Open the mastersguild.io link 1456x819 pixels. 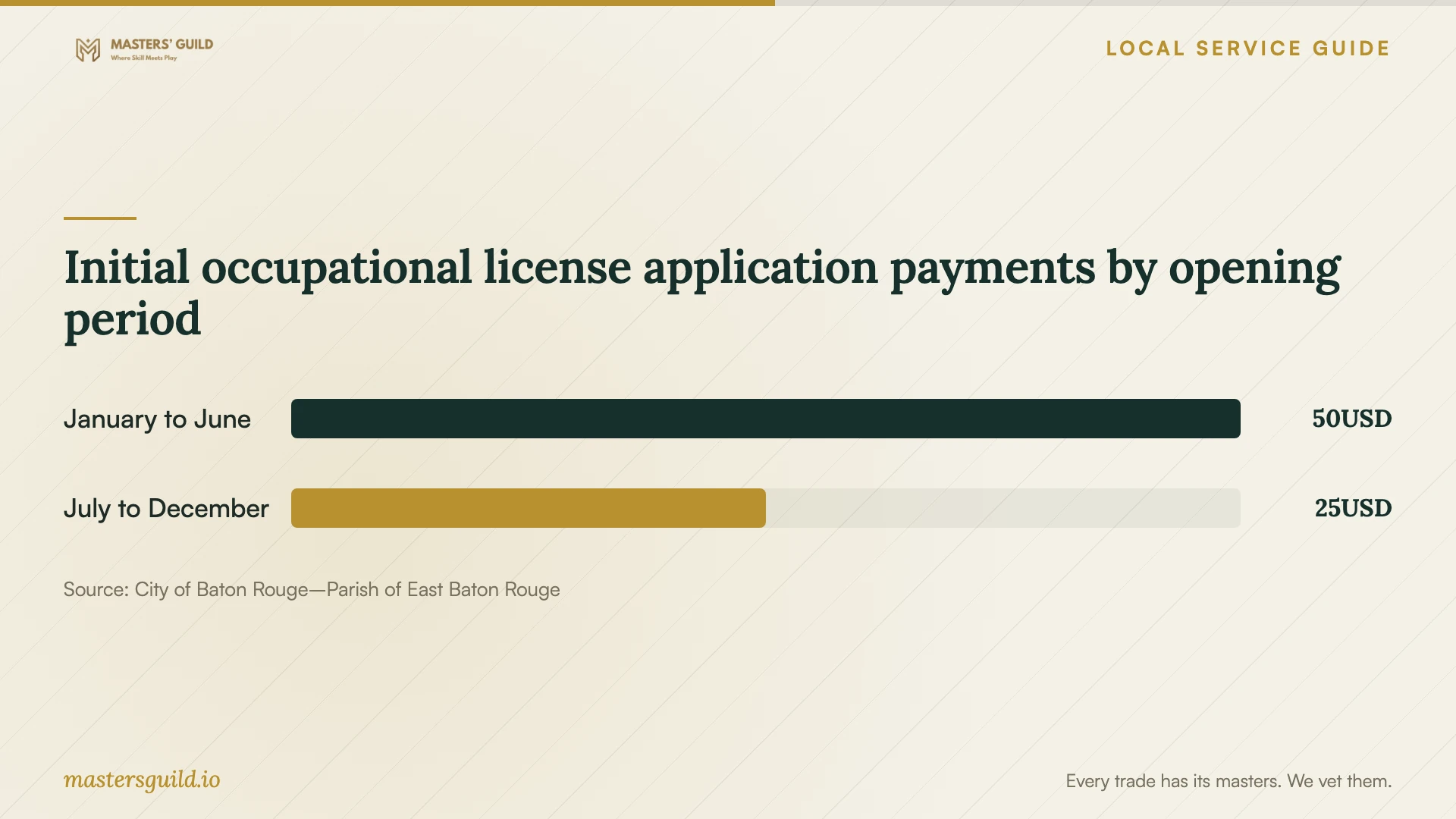142,780
